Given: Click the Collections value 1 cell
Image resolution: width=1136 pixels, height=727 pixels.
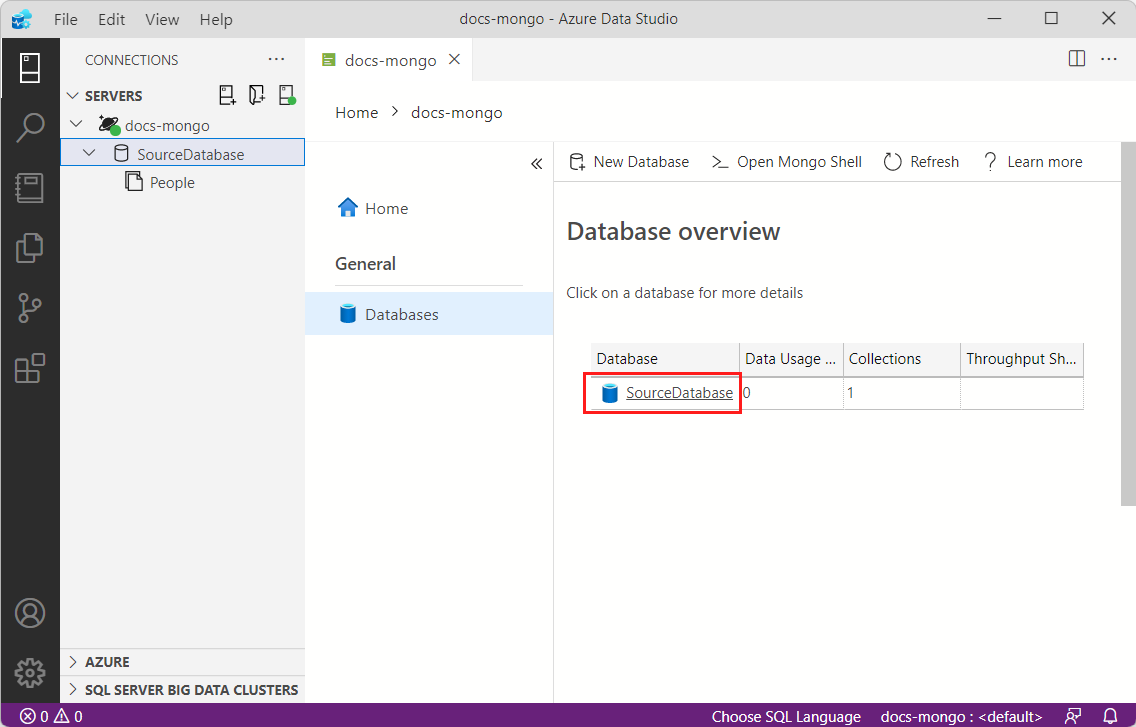Looking at the screenshot, I should click(x=902, y=393).
